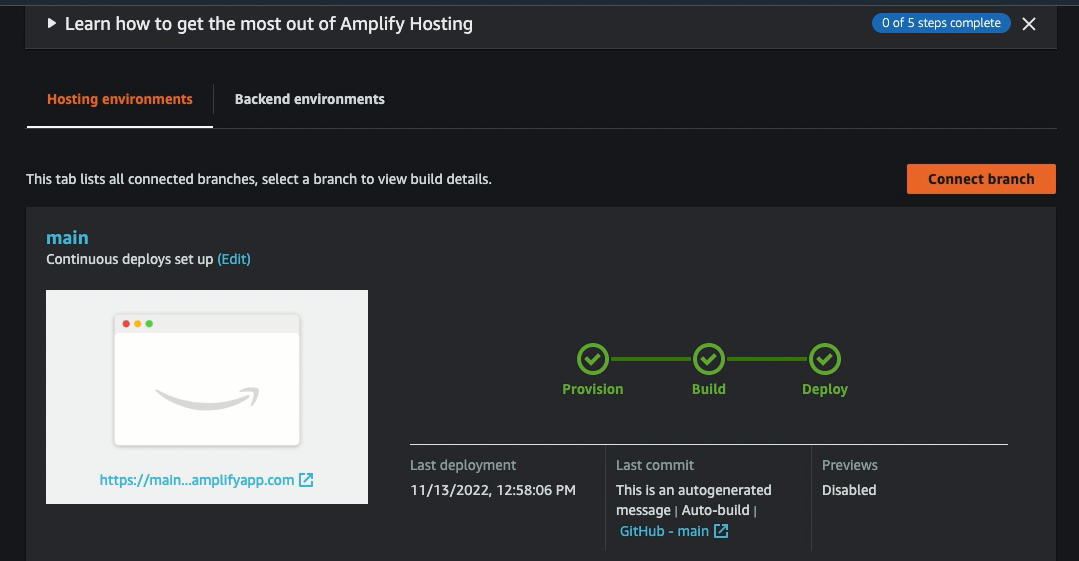This screenshot has height=561, width=1079.
Task: Open the GitHub - main link
Action: (x=664, y=531)
